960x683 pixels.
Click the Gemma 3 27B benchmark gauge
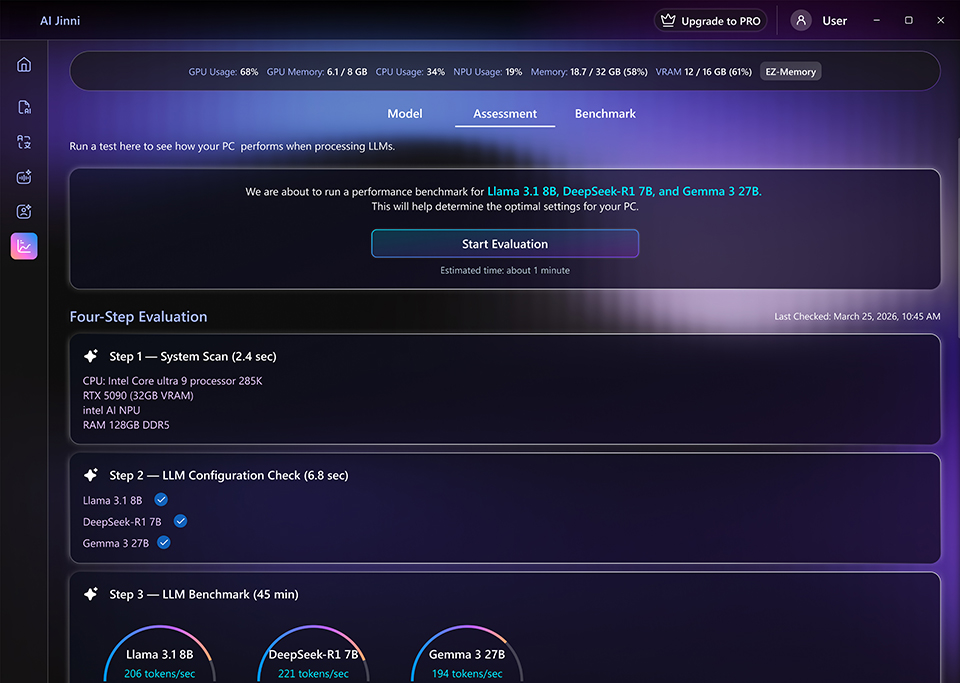(467, 654)
